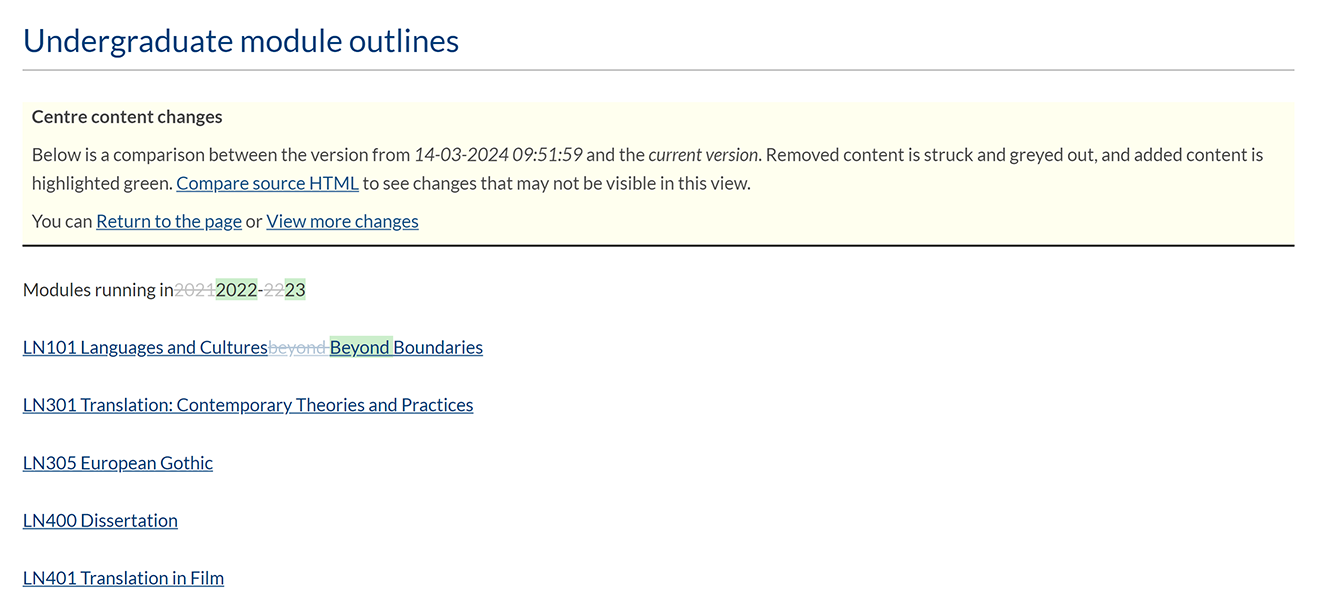Open the LN101 Languages and Cultures module
This screenshot has height=615, width=1317.
pyautogui.click(x=145, y=348)
